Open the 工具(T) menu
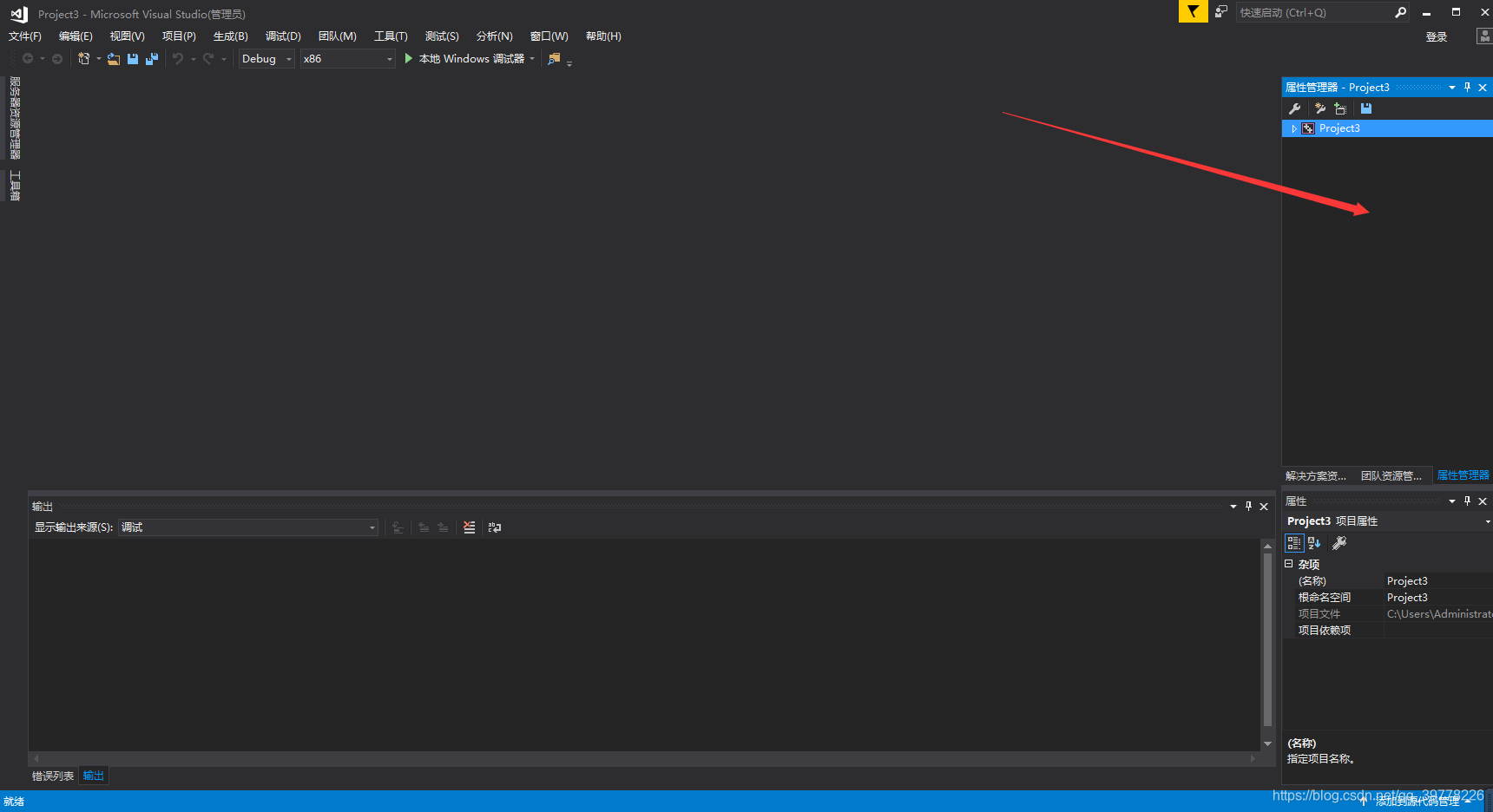Viewport: 1493px width, 812px height. (x=391, y=36)
